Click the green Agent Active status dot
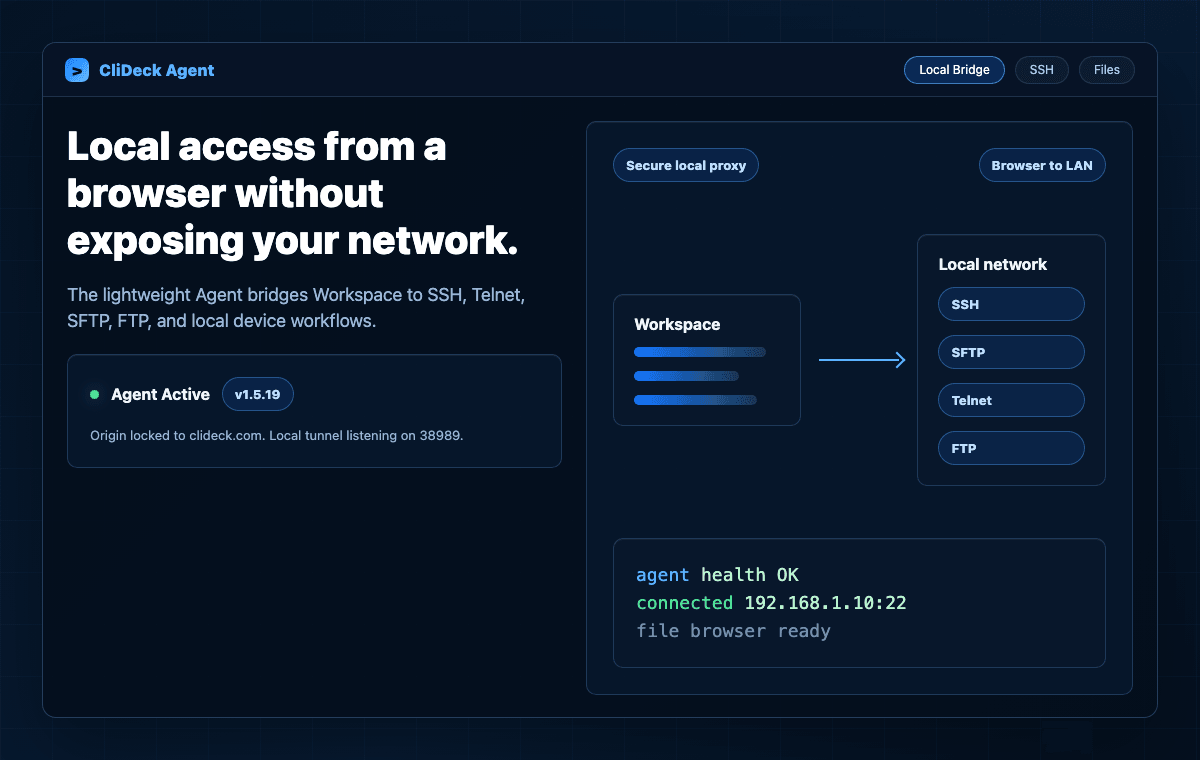This screenshot has height=760, width=1200. pos(95,394)
